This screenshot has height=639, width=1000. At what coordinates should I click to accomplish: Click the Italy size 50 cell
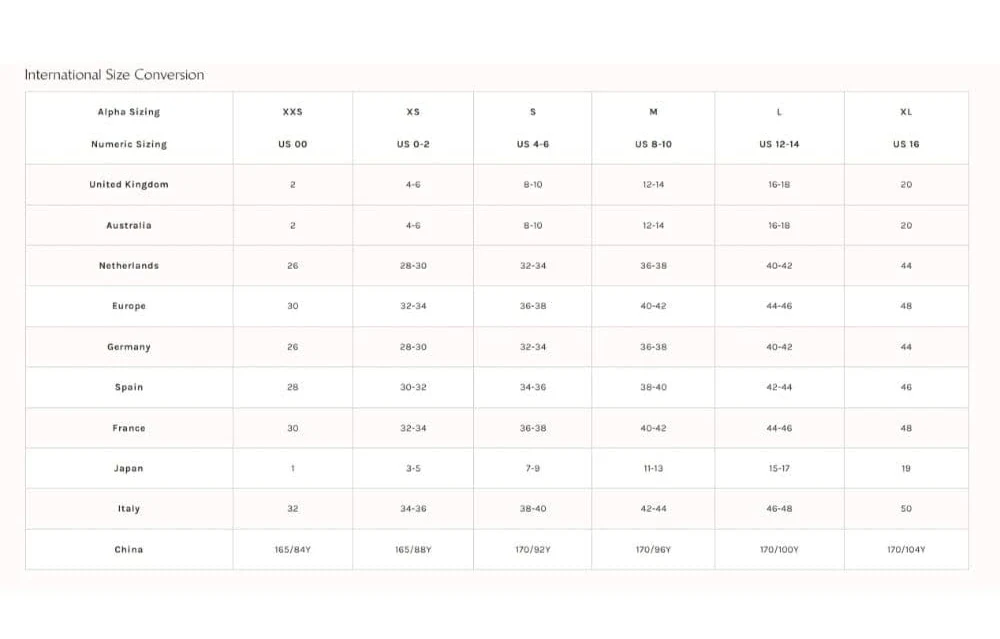click(x=906, y=509)
